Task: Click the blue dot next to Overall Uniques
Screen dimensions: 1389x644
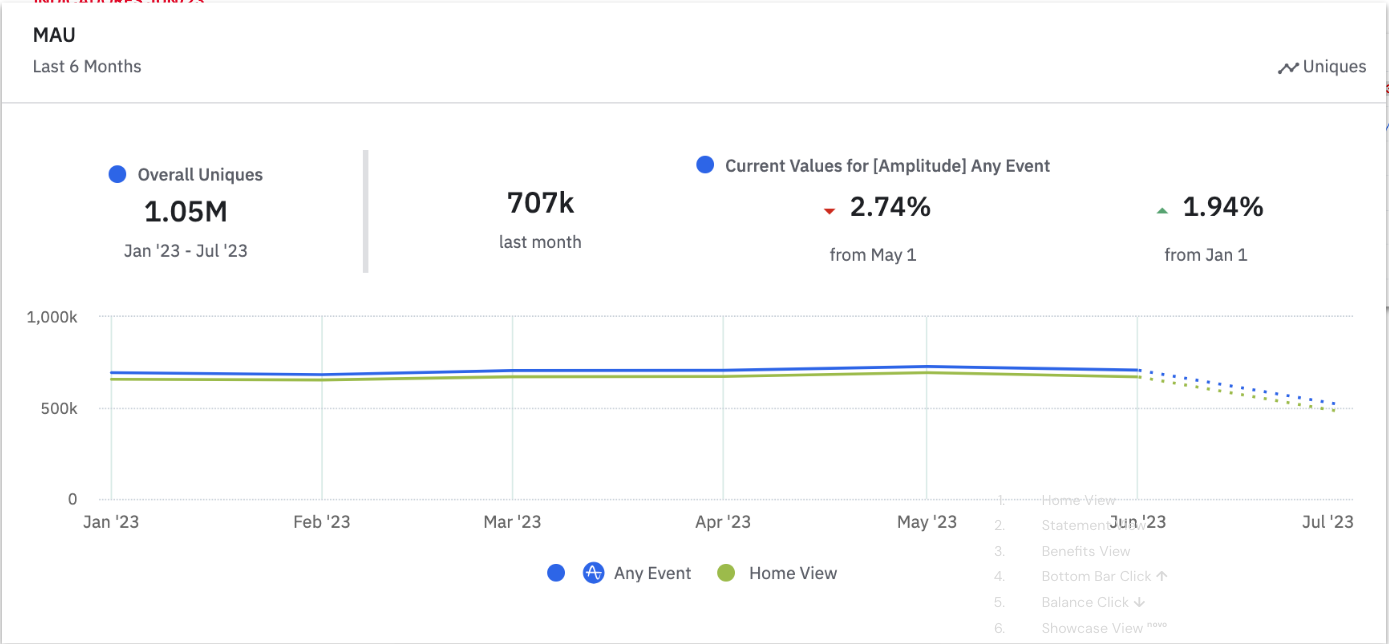Action: coord(117,173)
